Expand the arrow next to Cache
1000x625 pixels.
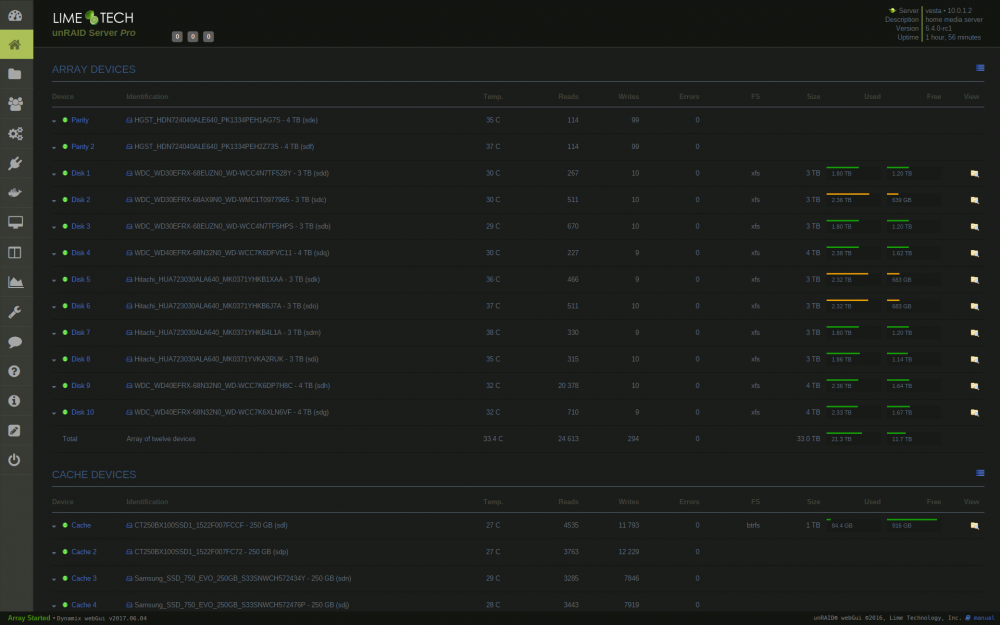(x=54, y=526)
